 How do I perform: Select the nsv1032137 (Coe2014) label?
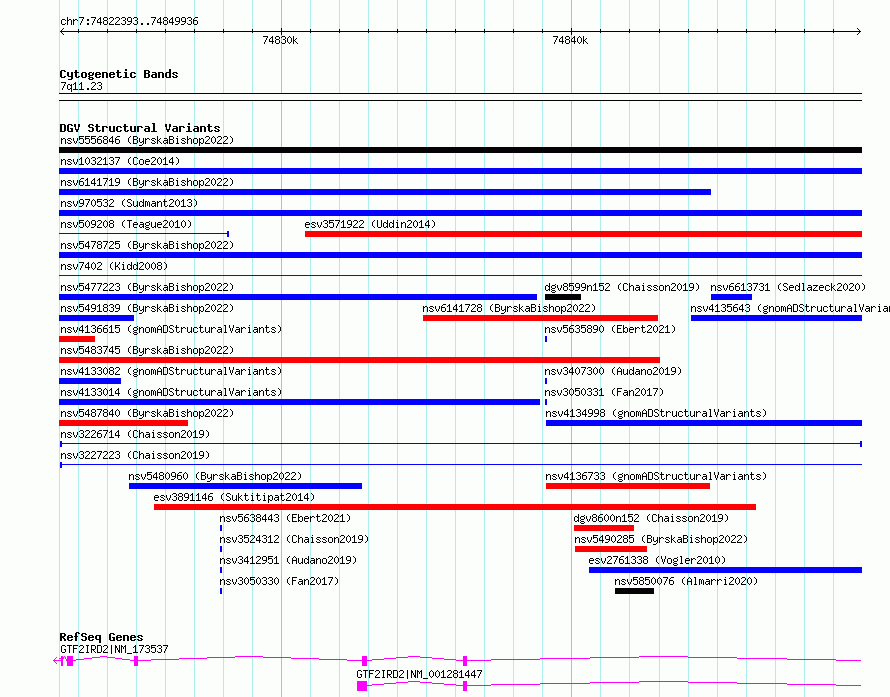pos(120,161)
